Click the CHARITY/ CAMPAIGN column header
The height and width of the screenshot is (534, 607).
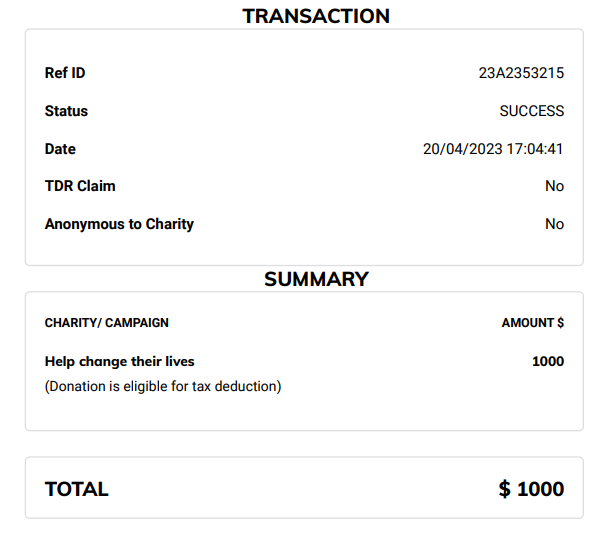click(107, 323)
